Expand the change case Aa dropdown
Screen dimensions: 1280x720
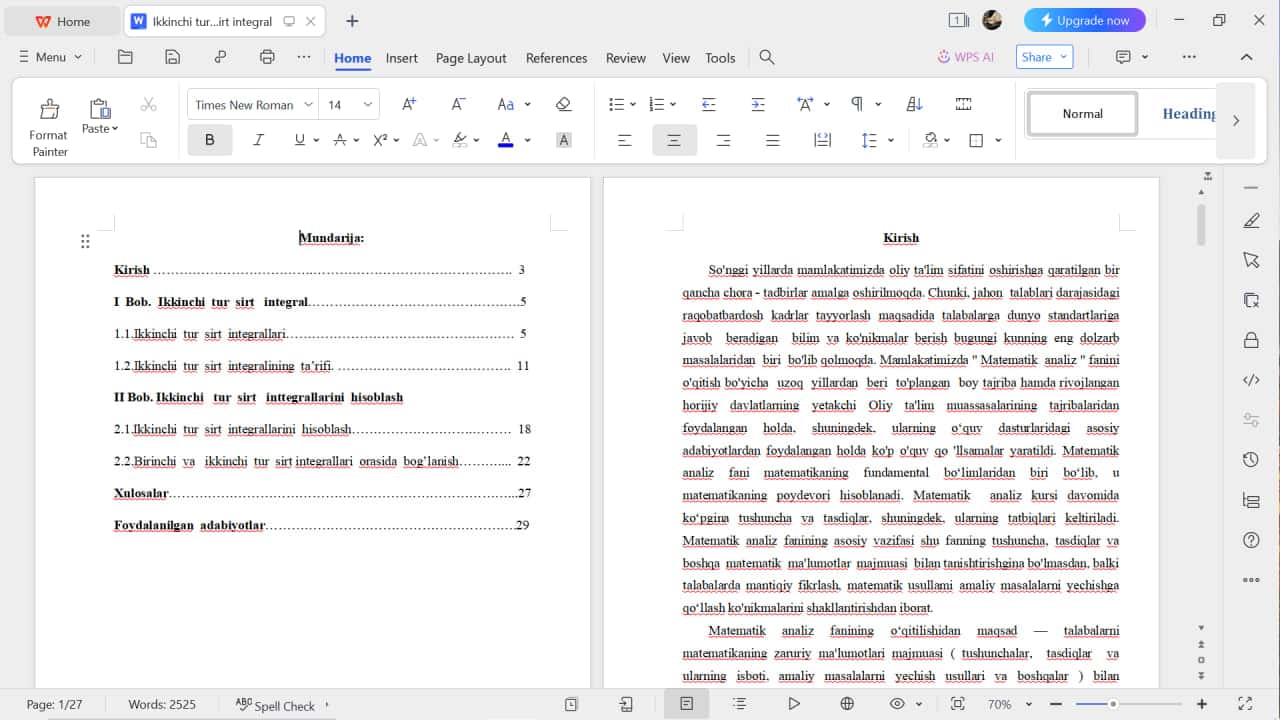click(x=527, y=104)
